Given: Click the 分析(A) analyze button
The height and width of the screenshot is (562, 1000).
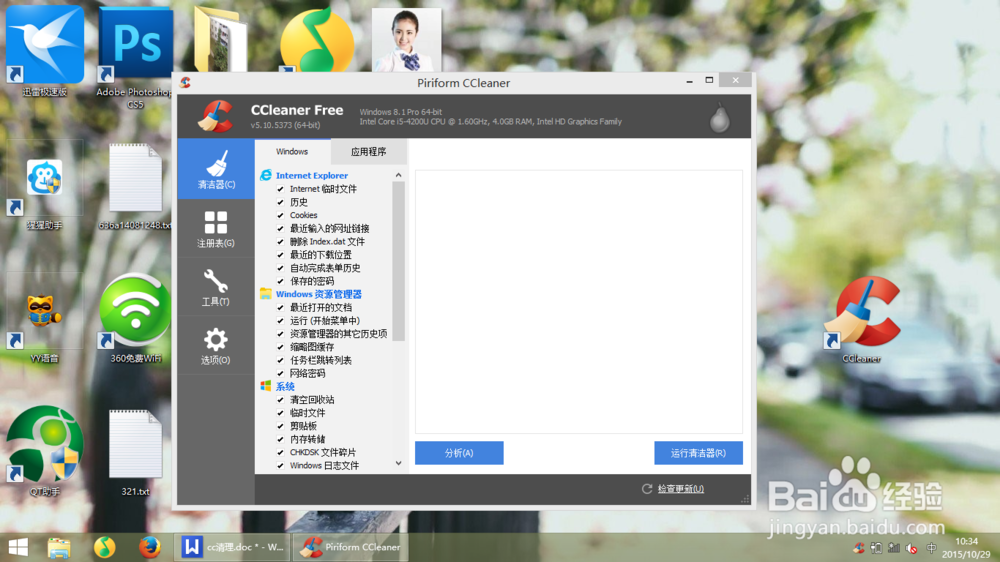Looking at the screenshot, I should pos(459,453).
